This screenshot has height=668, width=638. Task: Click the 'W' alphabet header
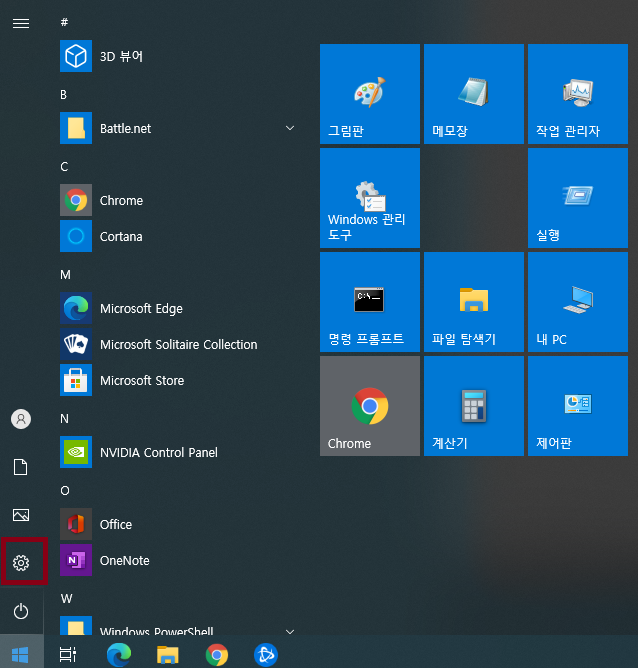coord(66,599)
